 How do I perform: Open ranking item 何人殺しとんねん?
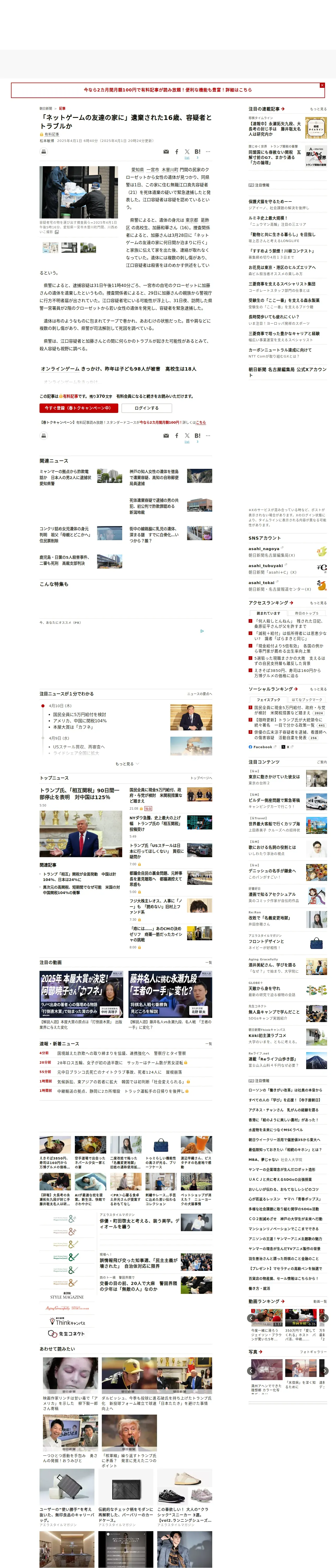click(x=290, y=623)
